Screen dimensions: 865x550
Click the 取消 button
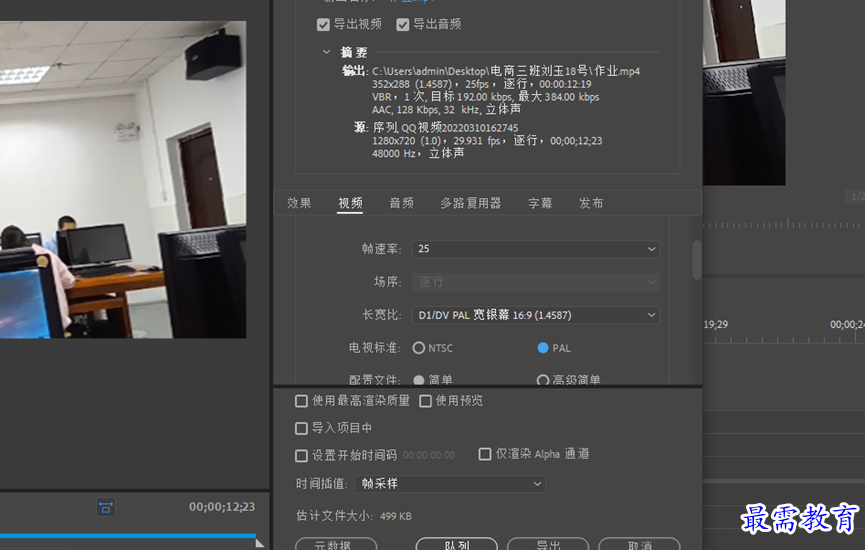639,544
